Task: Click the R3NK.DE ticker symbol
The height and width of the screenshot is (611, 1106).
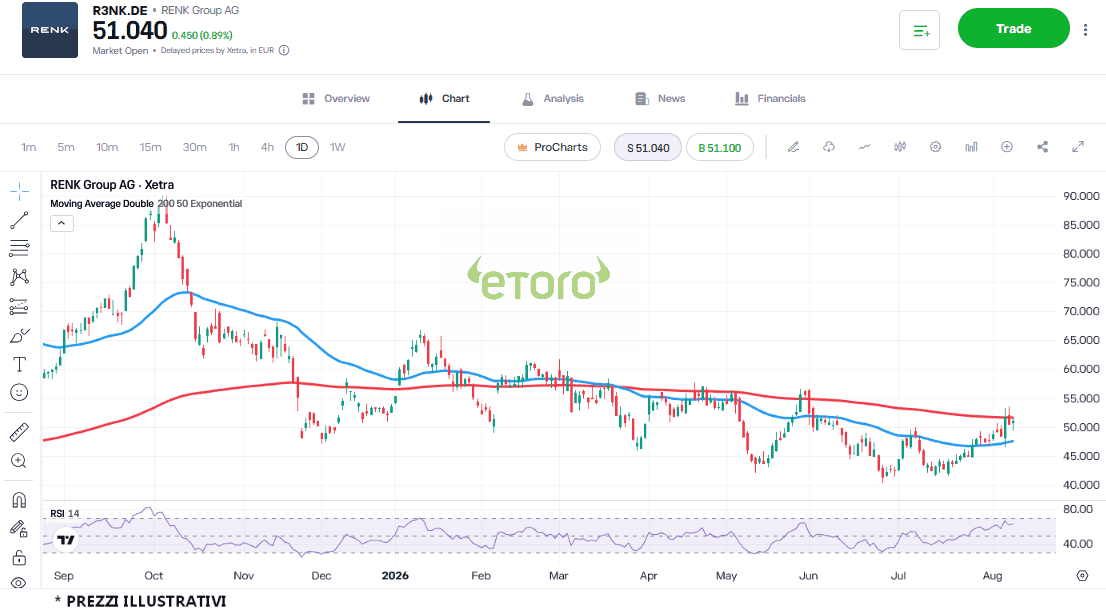Action: tap(120, 11)
